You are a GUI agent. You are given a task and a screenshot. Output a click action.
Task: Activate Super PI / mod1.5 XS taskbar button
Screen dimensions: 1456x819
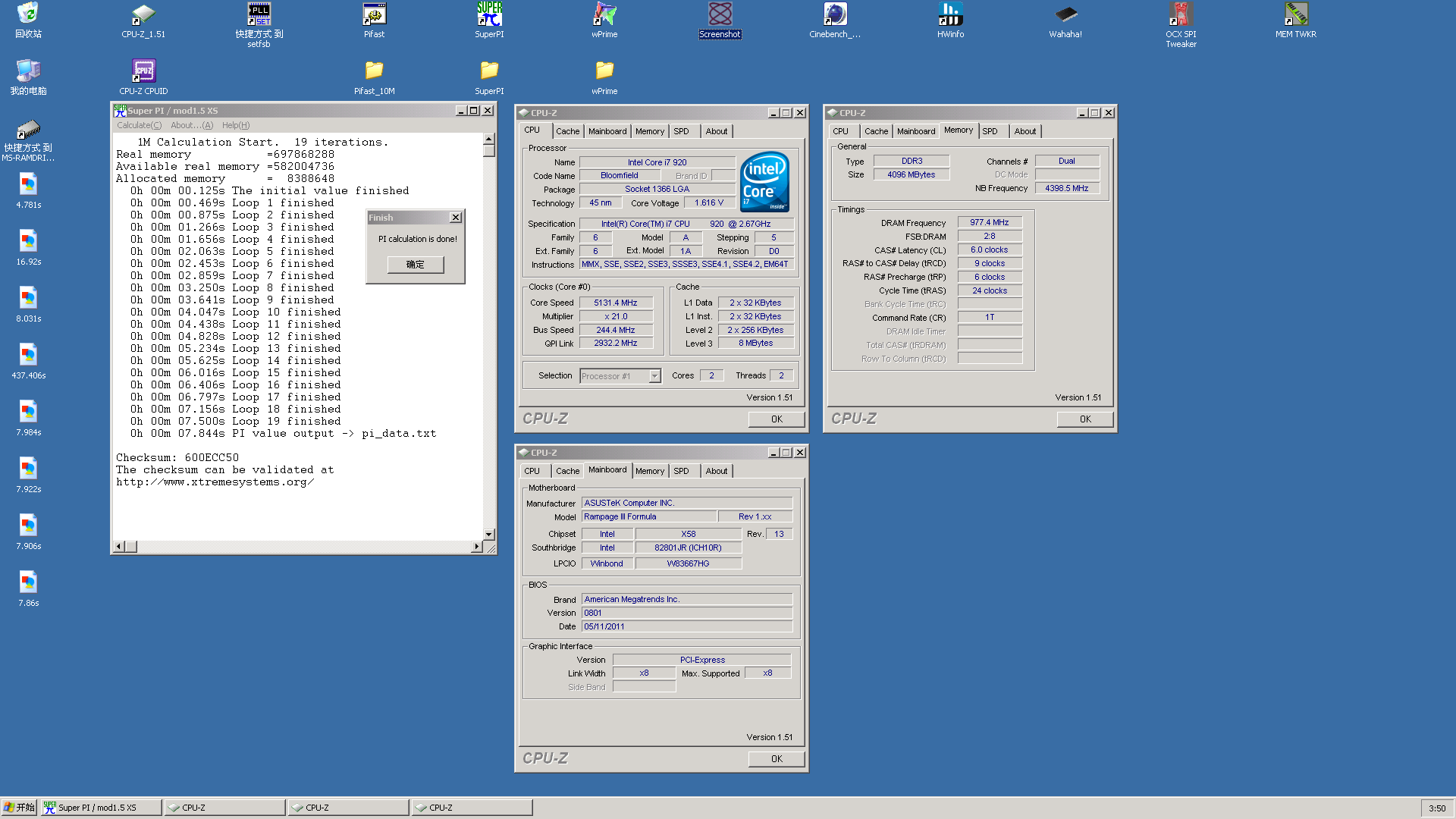[x=101, y=808]
